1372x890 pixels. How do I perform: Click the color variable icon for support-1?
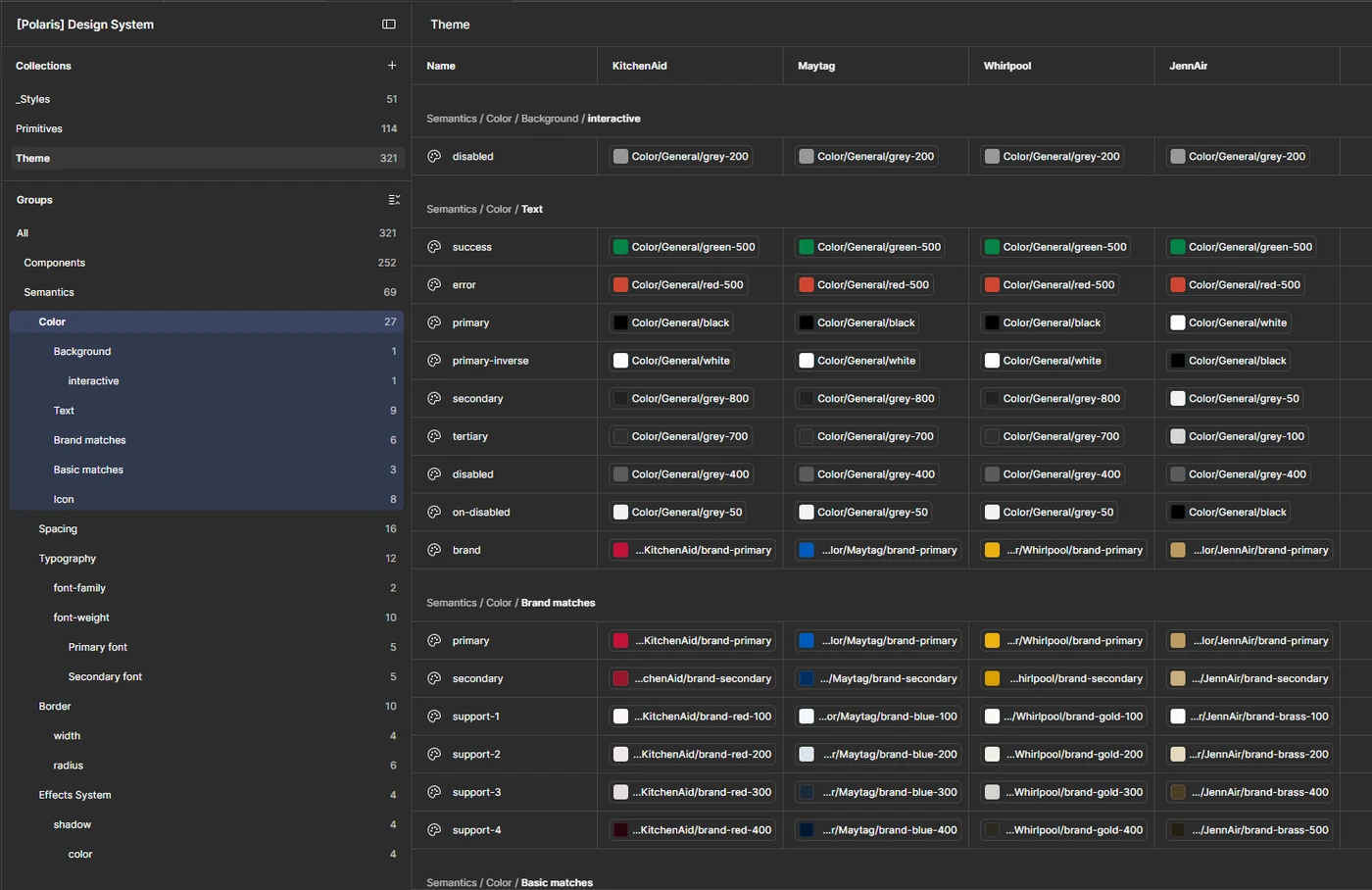[x=434, y=717]
